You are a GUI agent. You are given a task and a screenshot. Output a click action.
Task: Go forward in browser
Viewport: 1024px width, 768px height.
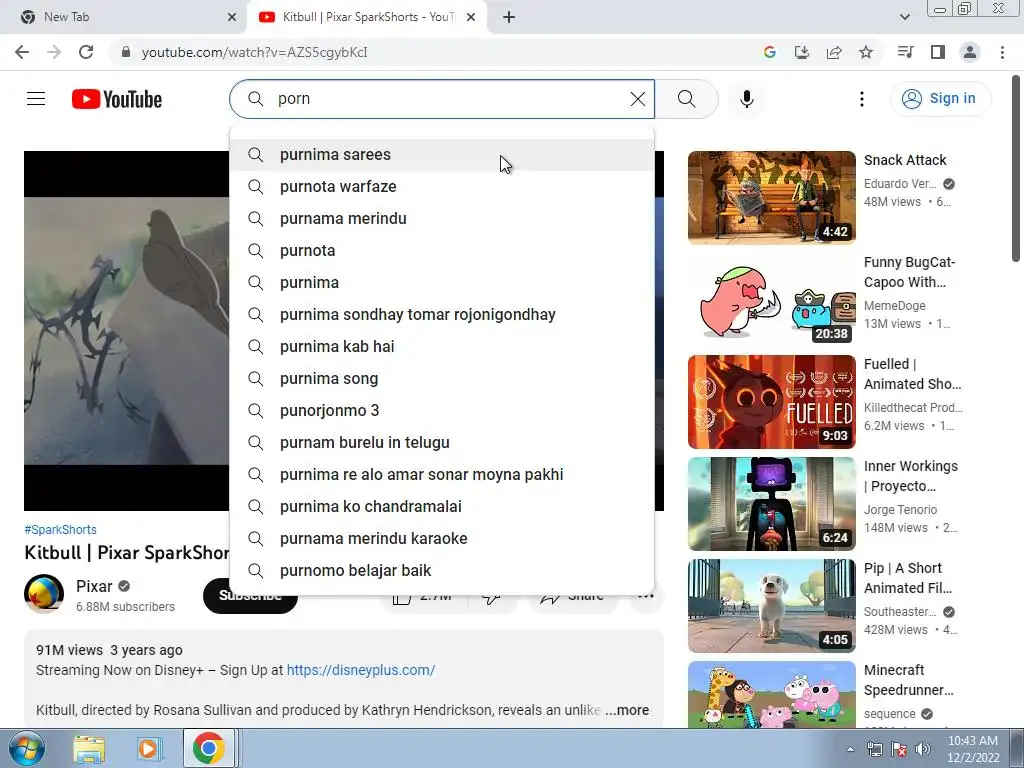point(54,52)
